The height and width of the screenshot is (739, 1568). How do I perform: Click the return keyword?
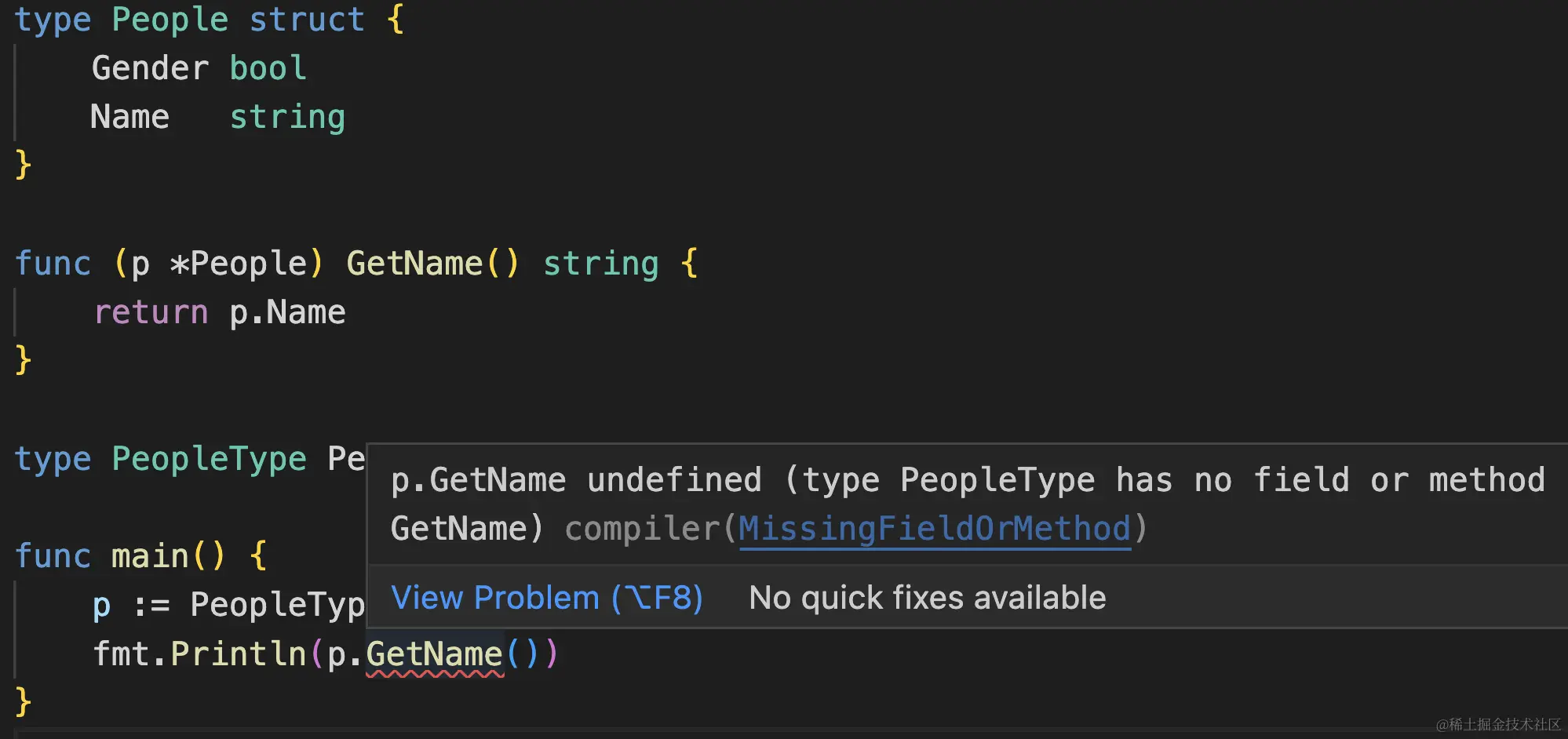pos(151,312)
